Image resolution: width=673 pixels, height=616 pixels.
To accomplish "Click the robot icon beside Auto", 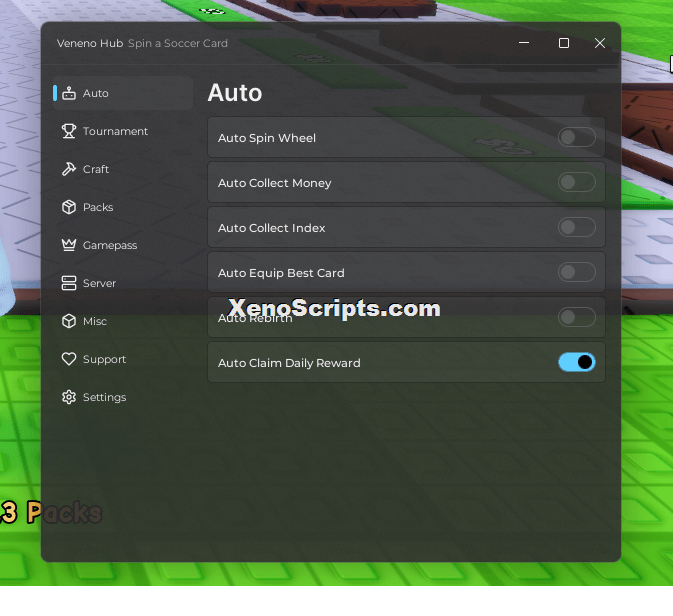I will coord(69,93).
